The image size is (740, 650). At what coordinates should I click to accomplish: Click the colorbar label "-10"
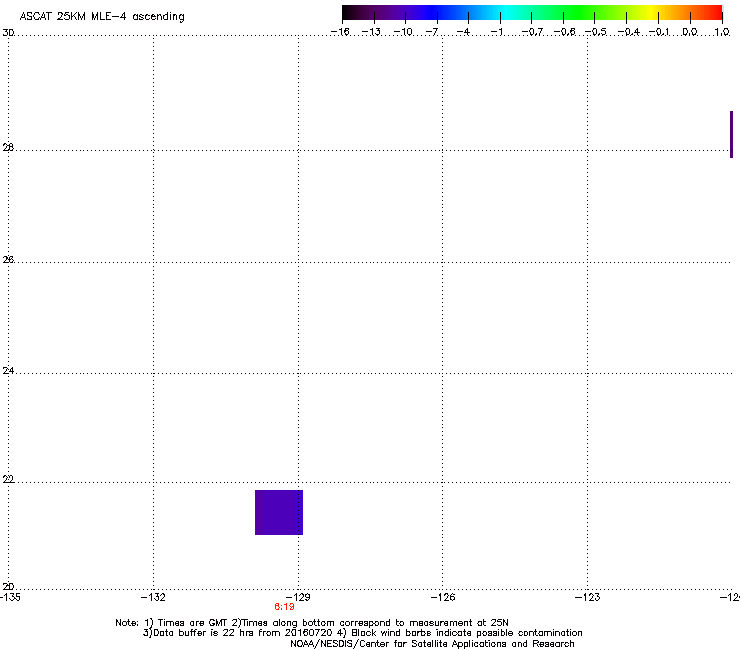click(x=403, y=32)
